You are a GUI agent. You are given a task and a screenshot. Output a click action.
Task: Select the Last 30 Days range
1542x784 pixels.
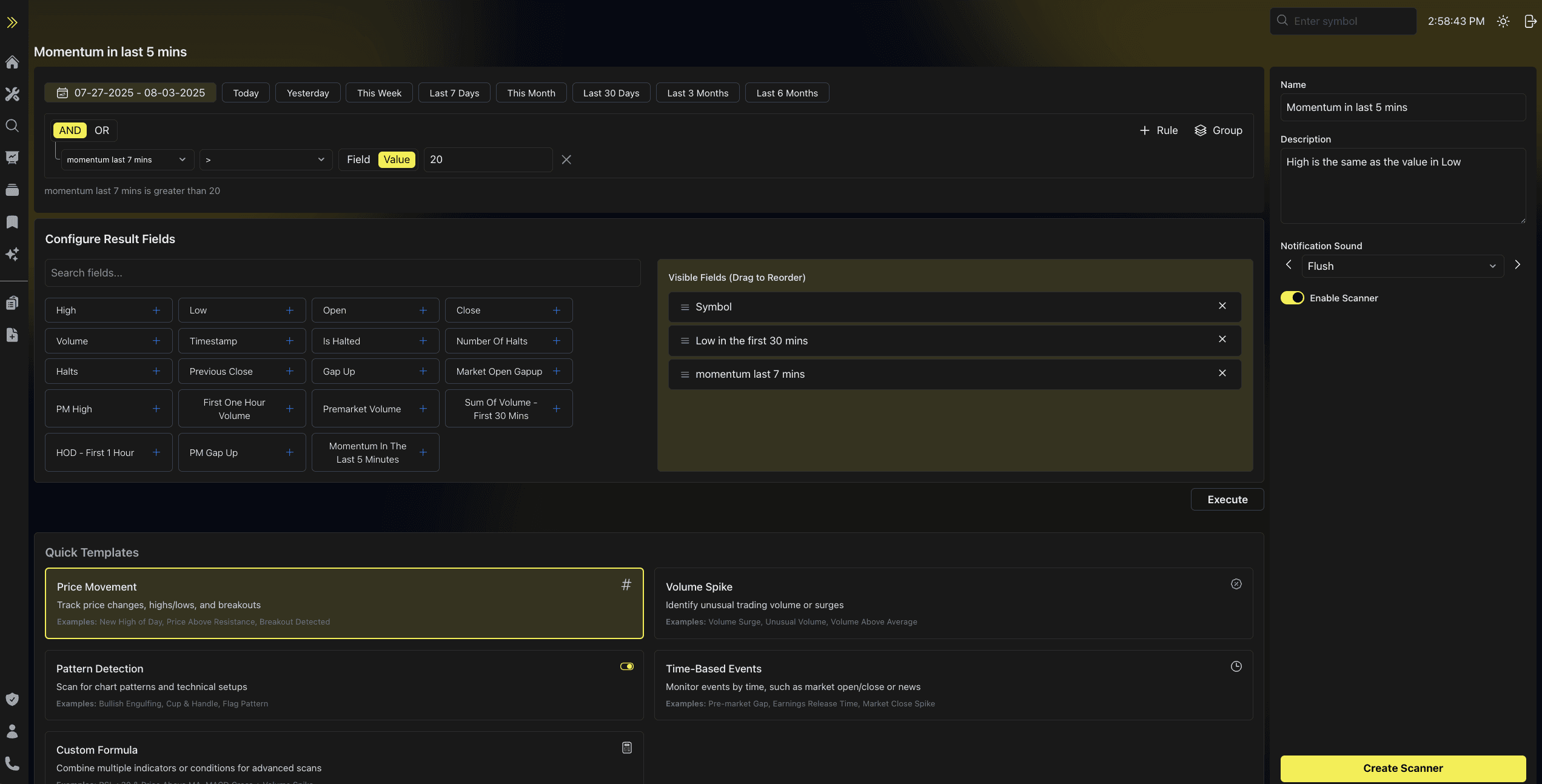pyautogui.click(x=611, y=93)
